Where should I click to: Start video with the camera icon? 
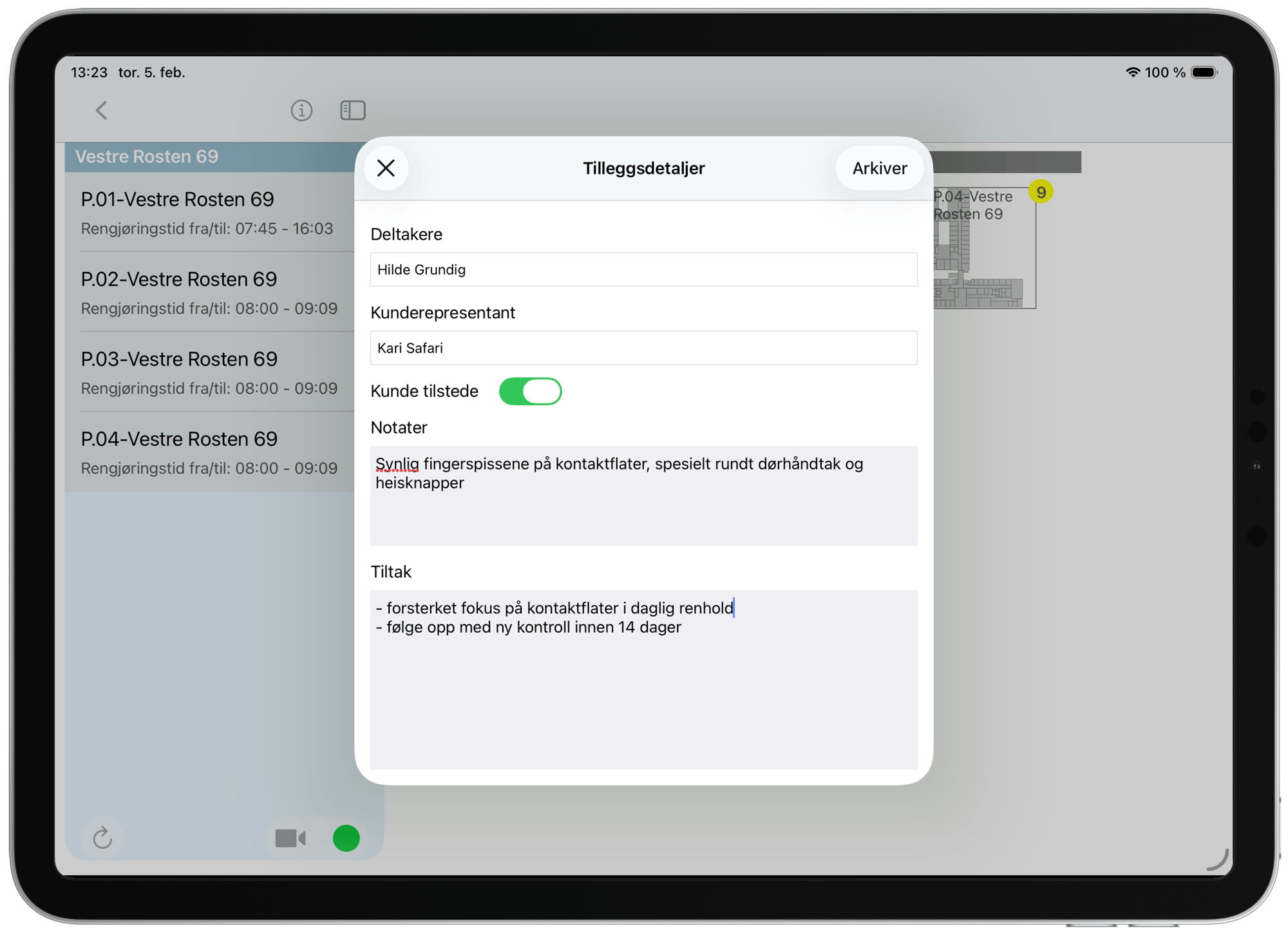pyautogui.click(x=290, y=838)
